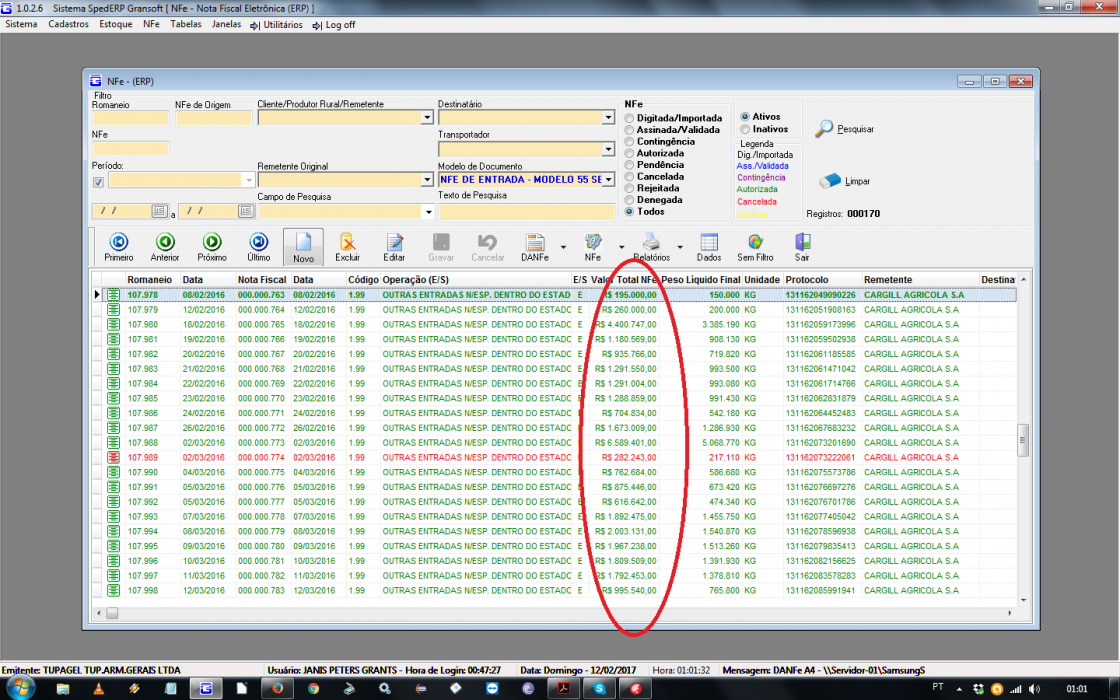Open Chrome from the taskbar
Screen dimensions: 1120x700
tap(313, 688)
